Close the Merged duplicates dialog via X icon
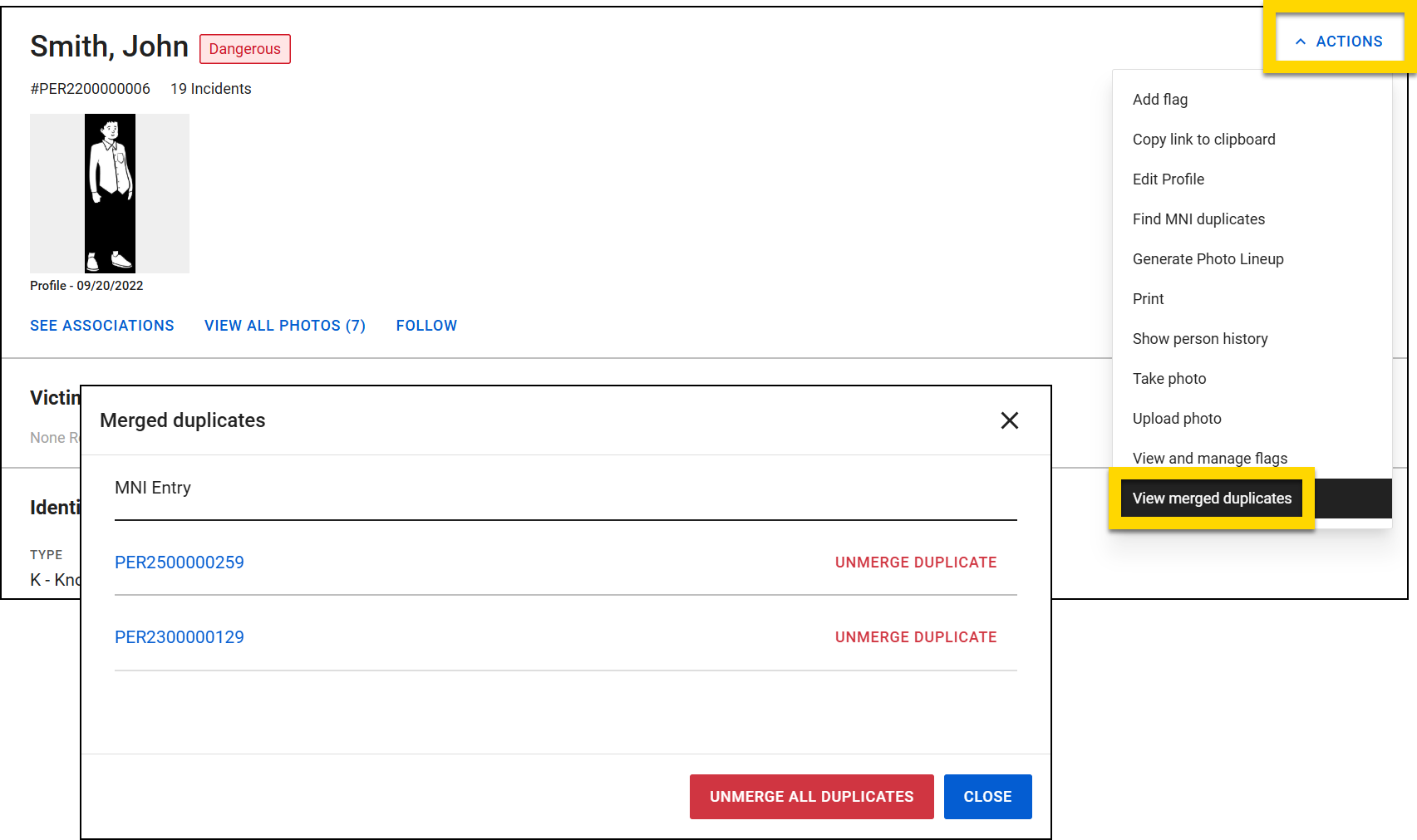The width and height of the screenshot is (1417, 840). [x=1009, y=420]
